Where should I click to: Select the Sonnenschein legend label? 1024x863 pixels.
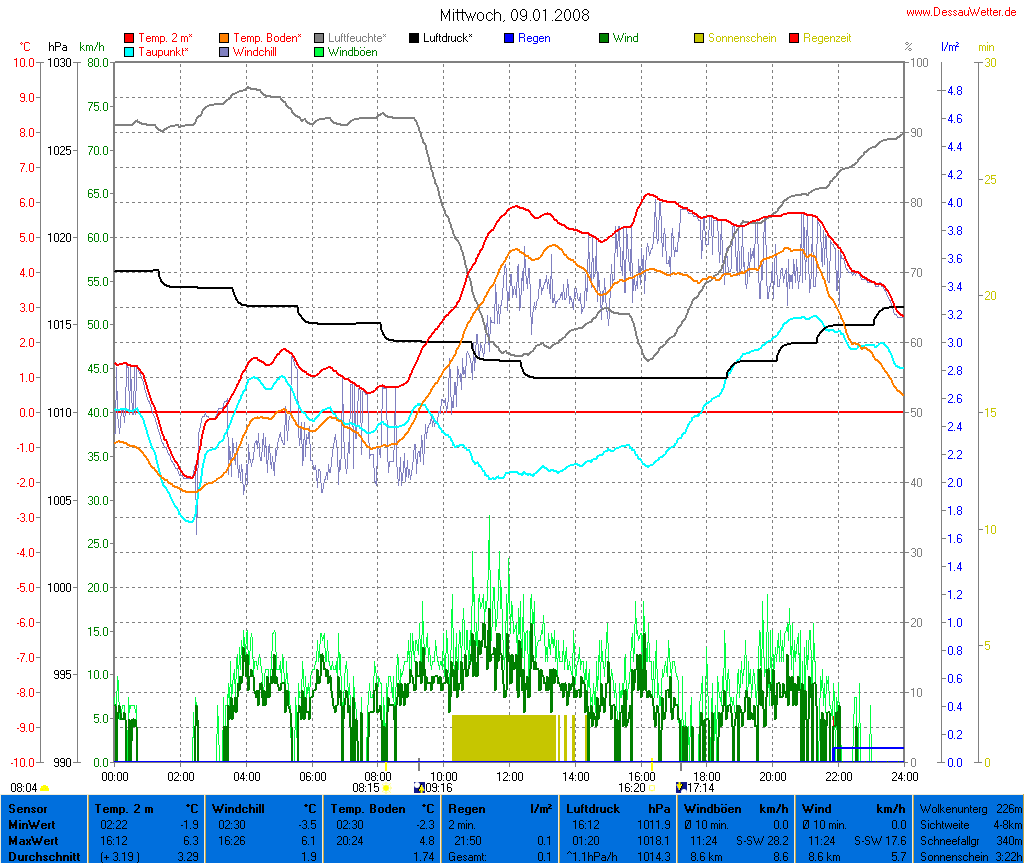click(741, 38)
